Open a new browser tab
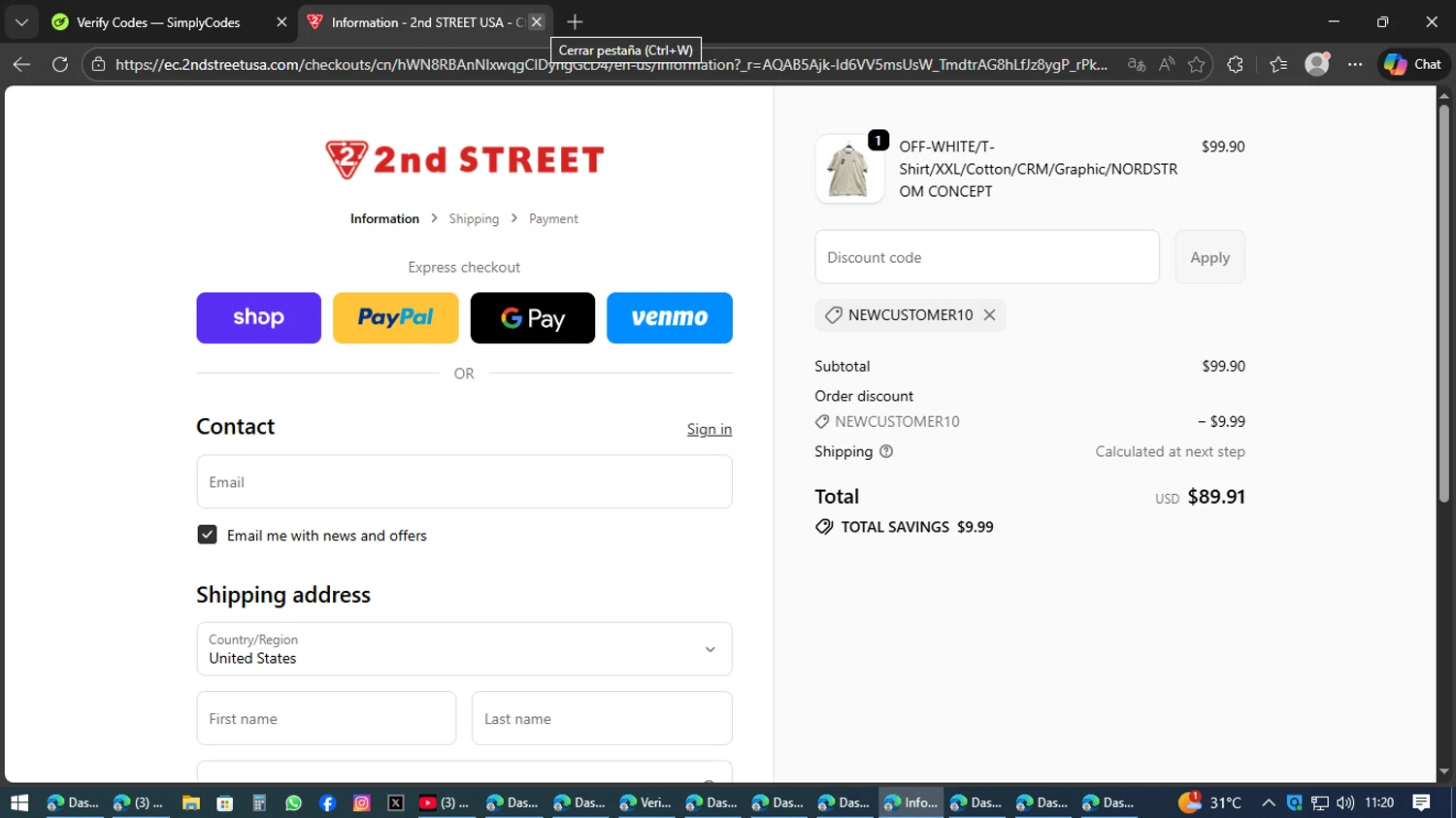The width and height of the screenshot is (1456, 818). coord(575,21)
